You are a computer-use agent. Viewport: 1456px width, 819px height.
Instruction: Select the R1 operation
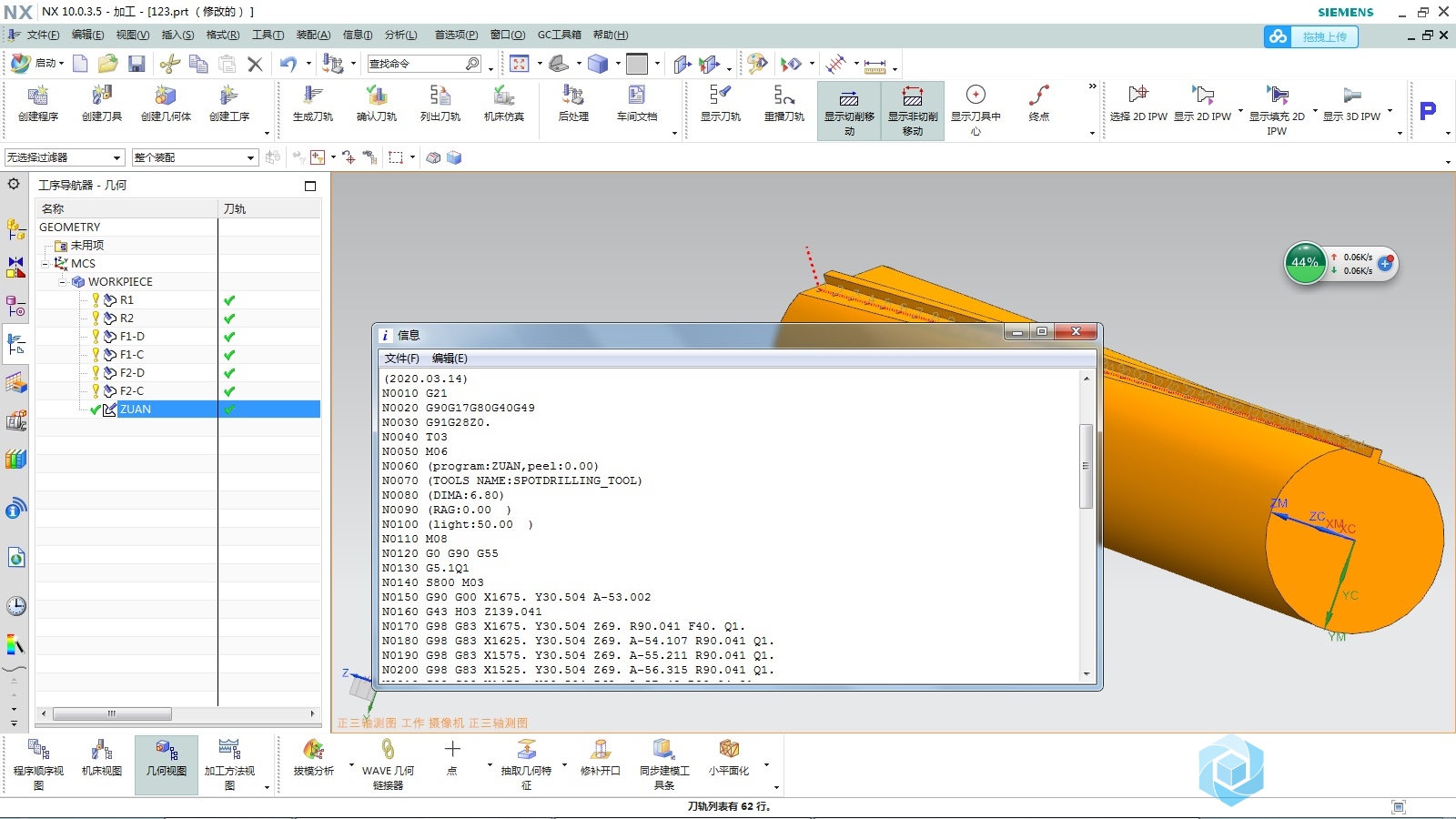pos(126,300)
